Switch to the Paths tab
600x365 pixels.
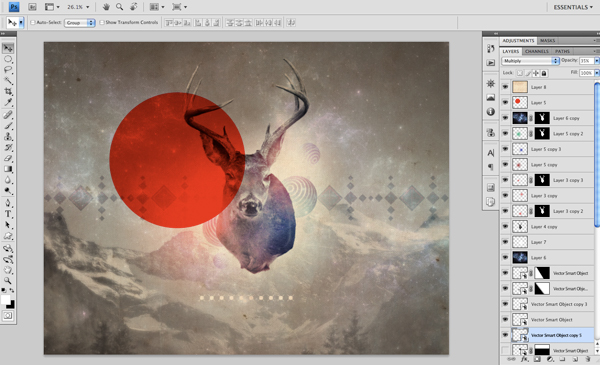(562, 51)
